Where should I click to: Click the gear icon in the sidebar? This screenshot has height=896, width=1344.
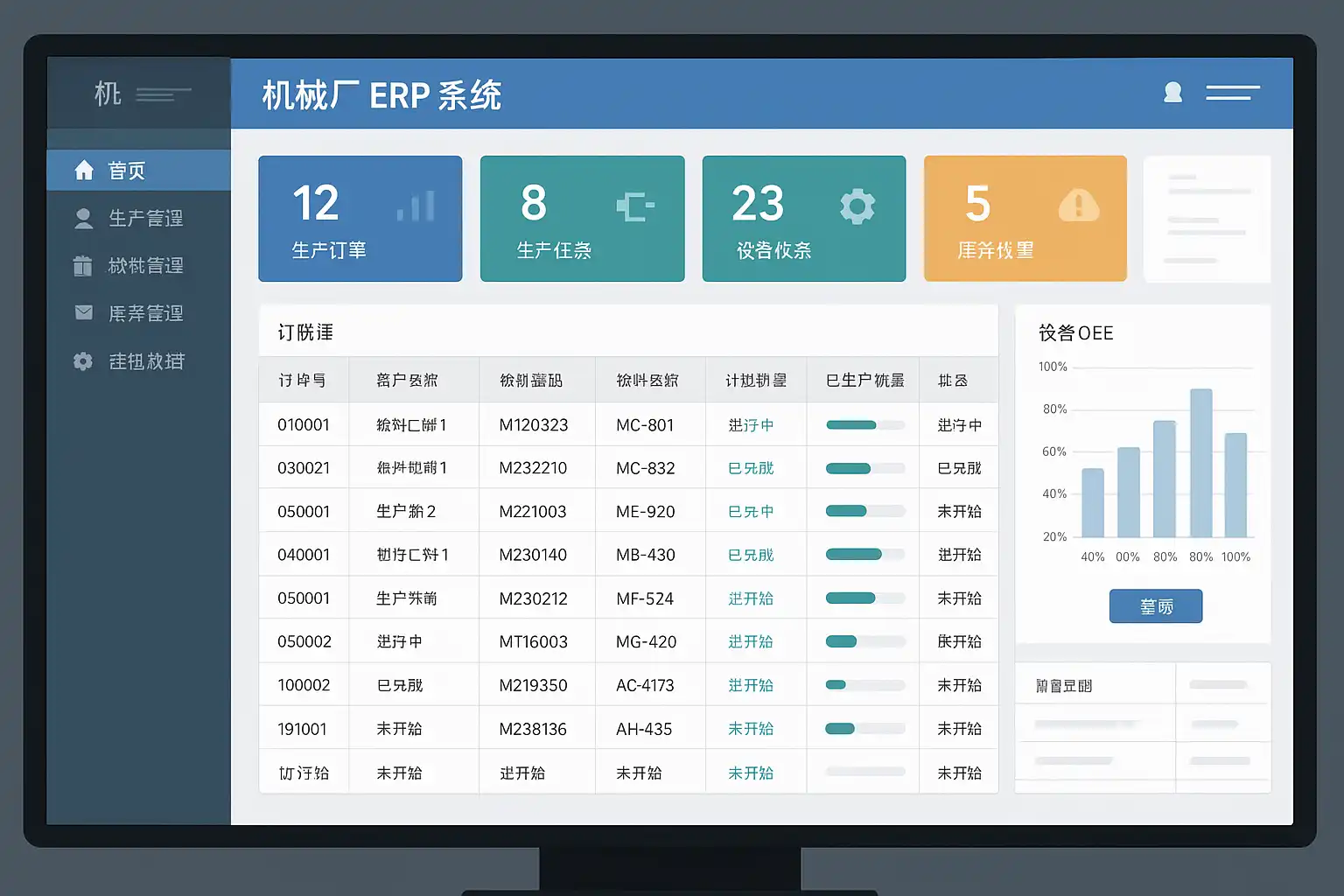tap(83, 360)
